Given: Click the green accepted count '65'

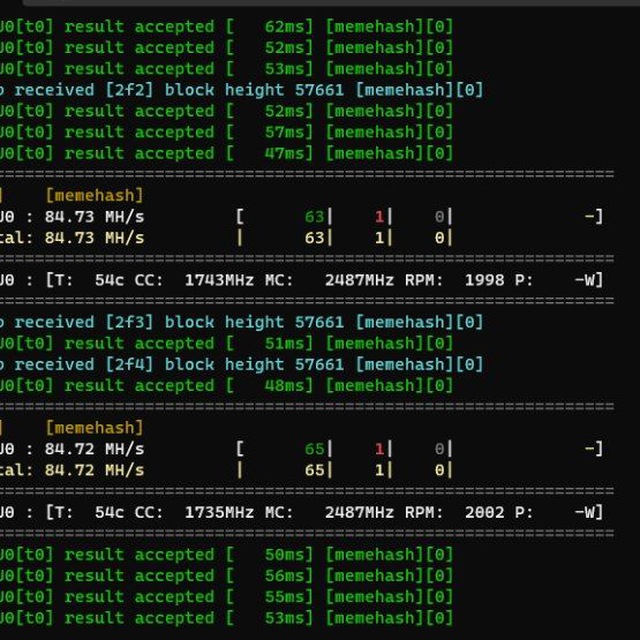Looking at the screenshot, I should click(314, 449).
